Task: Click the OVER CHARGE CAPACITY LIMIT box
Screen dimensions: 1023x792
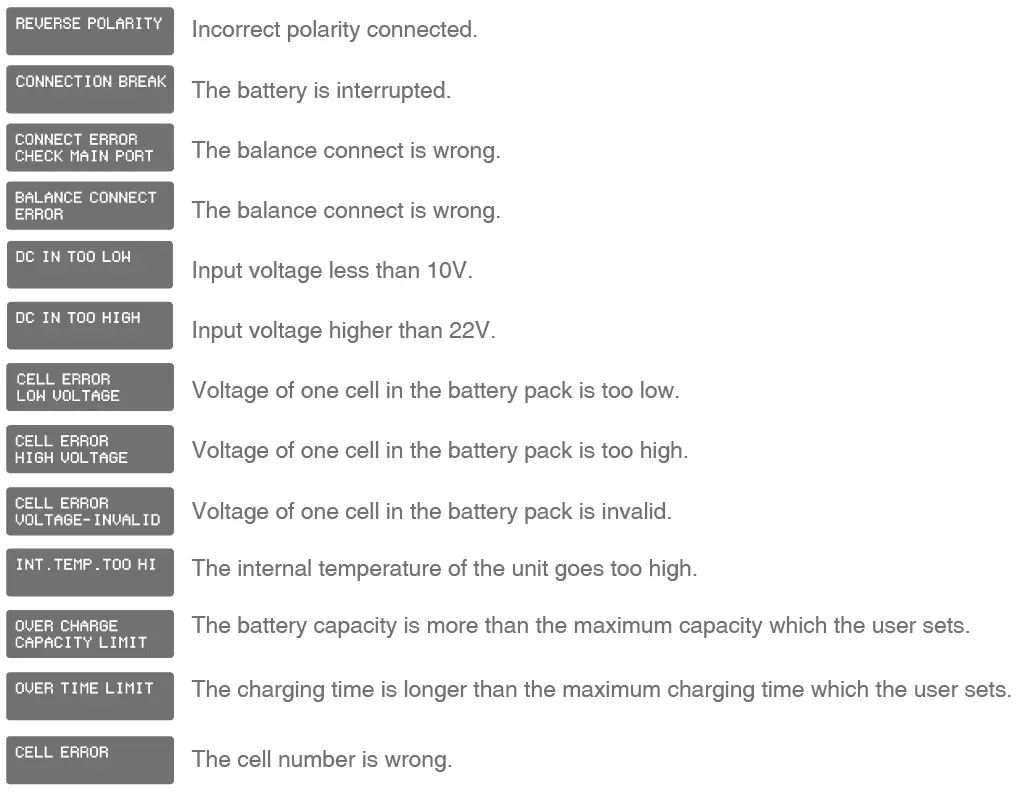Action: (89, 633)
